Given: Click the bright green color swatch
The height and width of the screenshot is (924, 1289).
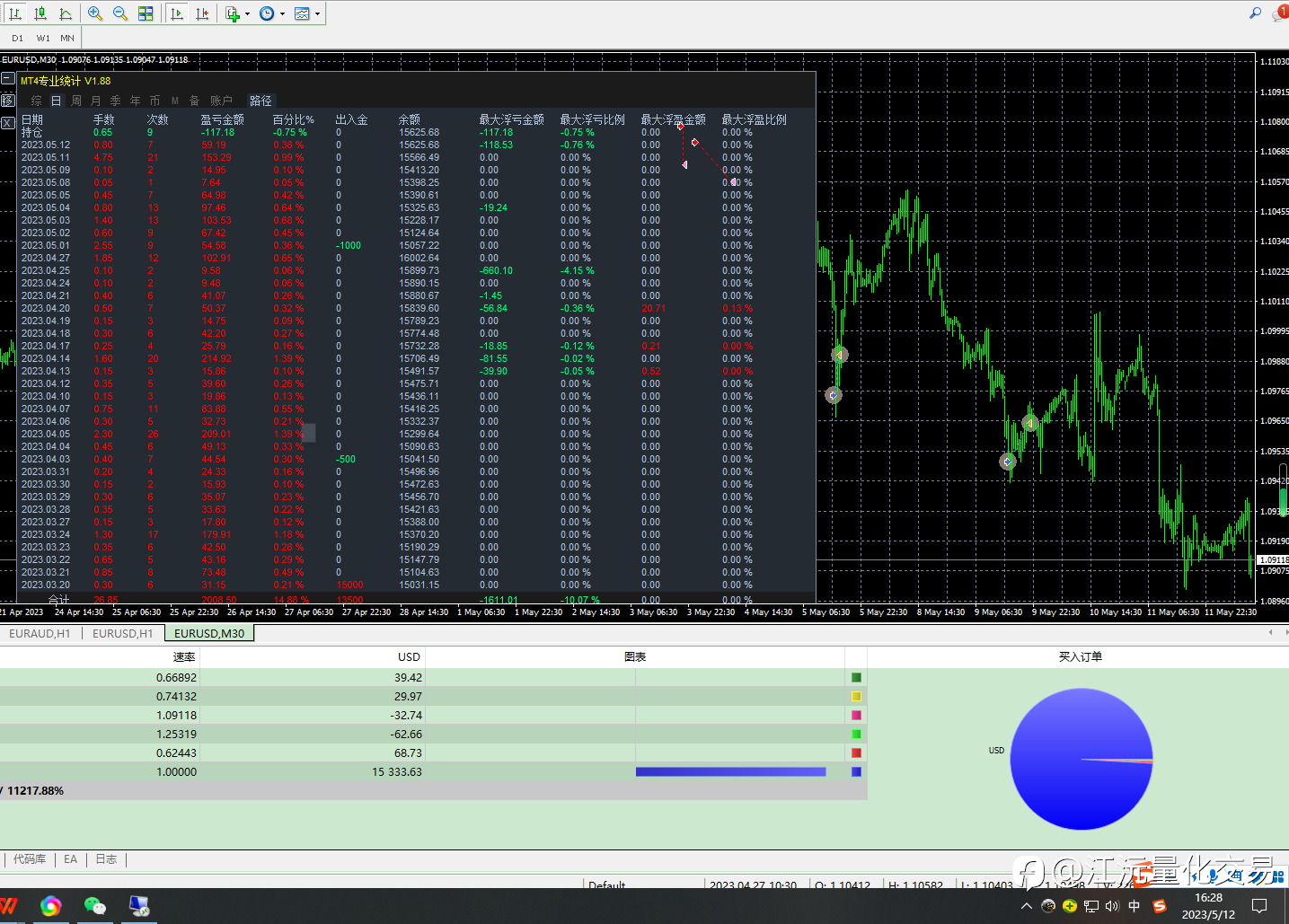Looking at the screenshot, I should click(856, 734).
